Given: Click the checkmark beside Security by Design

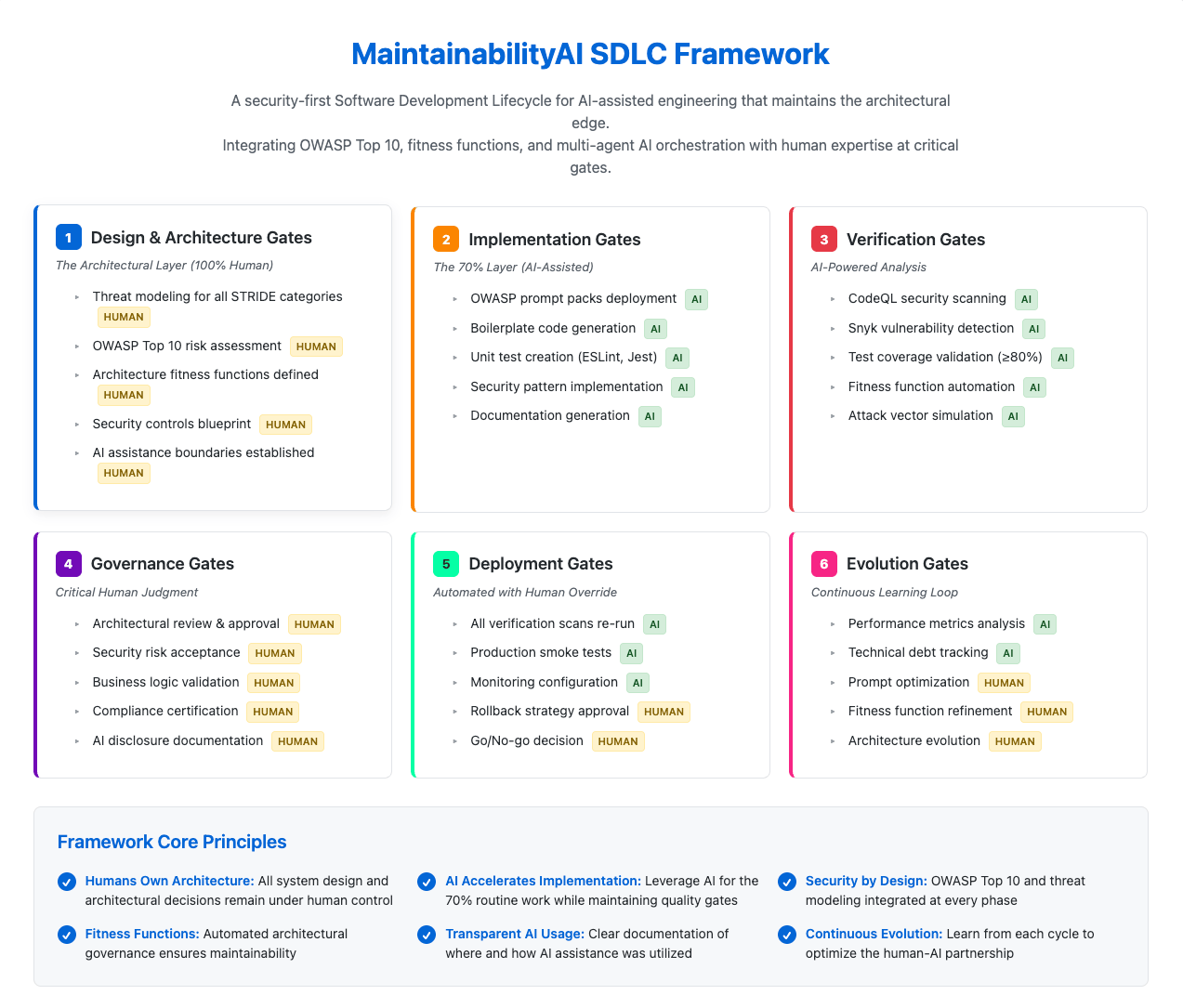Looking at the screenshot, I should tap(787, 882).
